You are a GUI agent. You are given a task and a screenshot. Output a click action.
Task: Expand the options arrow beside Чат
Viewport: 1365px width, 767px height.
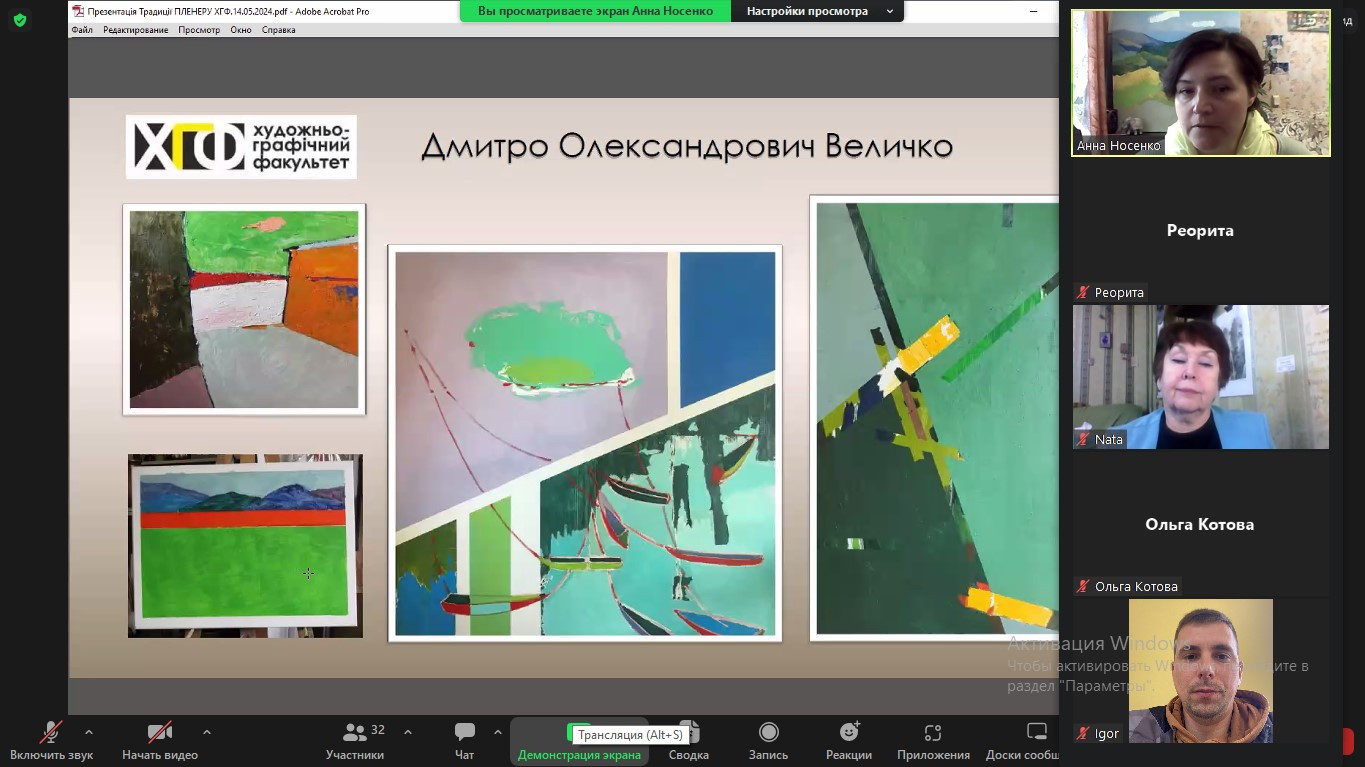click(498, 732)
